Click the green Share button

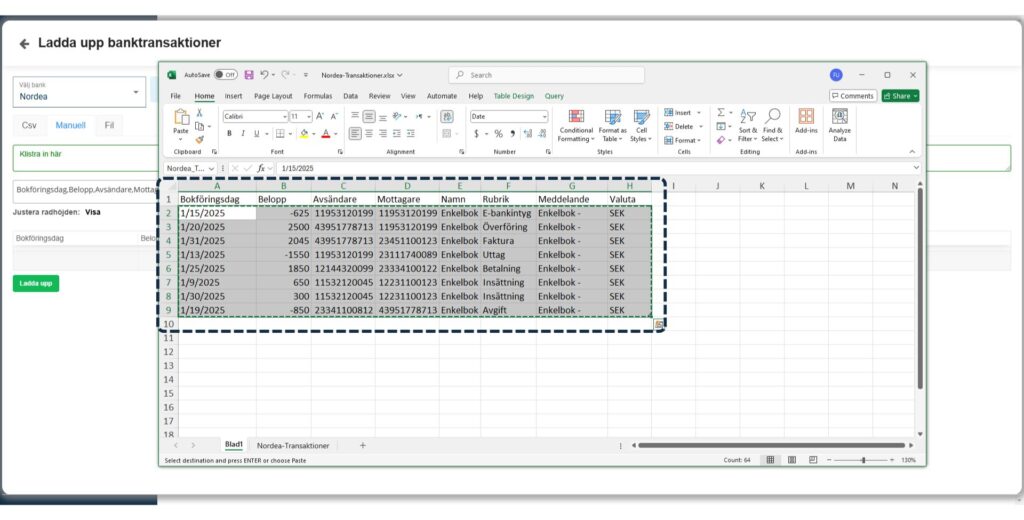coord(900,96)
